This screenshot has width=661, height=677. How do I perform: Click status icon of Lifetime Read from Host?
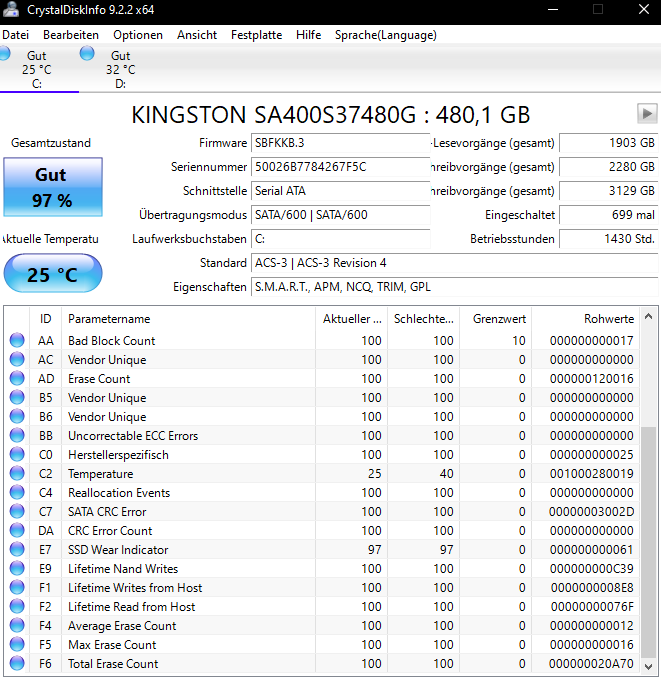17,606
